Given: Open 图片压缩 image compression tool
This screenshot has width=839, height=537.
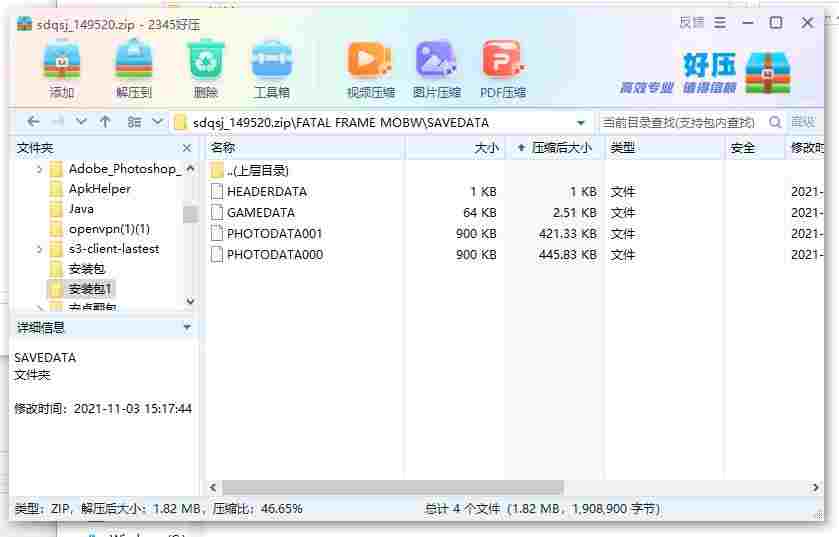Looking at the screenshot, I should coord(437,70).
